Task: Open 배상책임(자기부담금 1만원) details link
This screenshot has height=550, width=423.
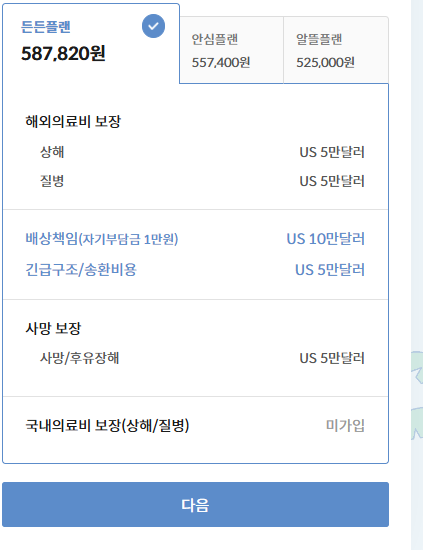Action: [102, 239]
